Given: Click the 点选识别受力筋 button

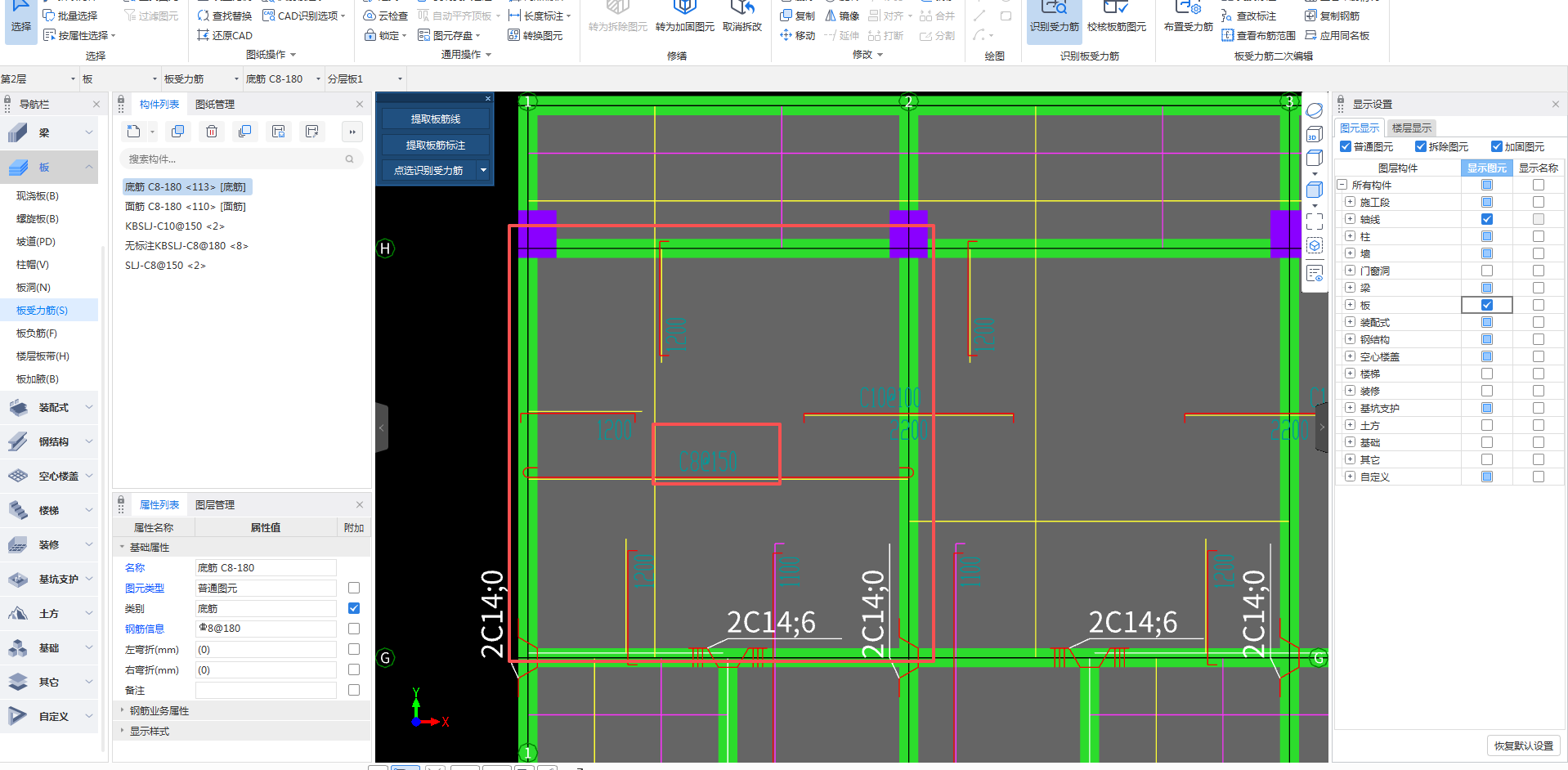Looking at the screenshot, I should (x=429, y=171).
